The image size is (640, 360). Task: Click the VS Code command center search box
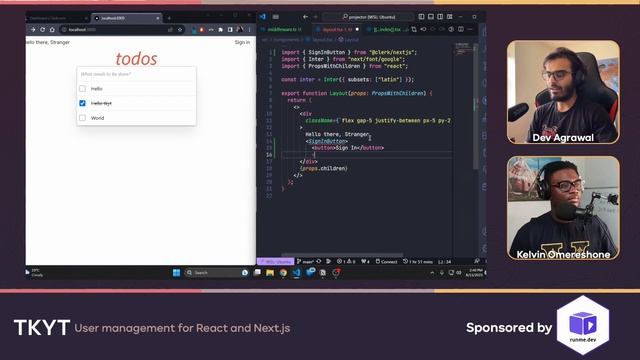pos(368,17)
